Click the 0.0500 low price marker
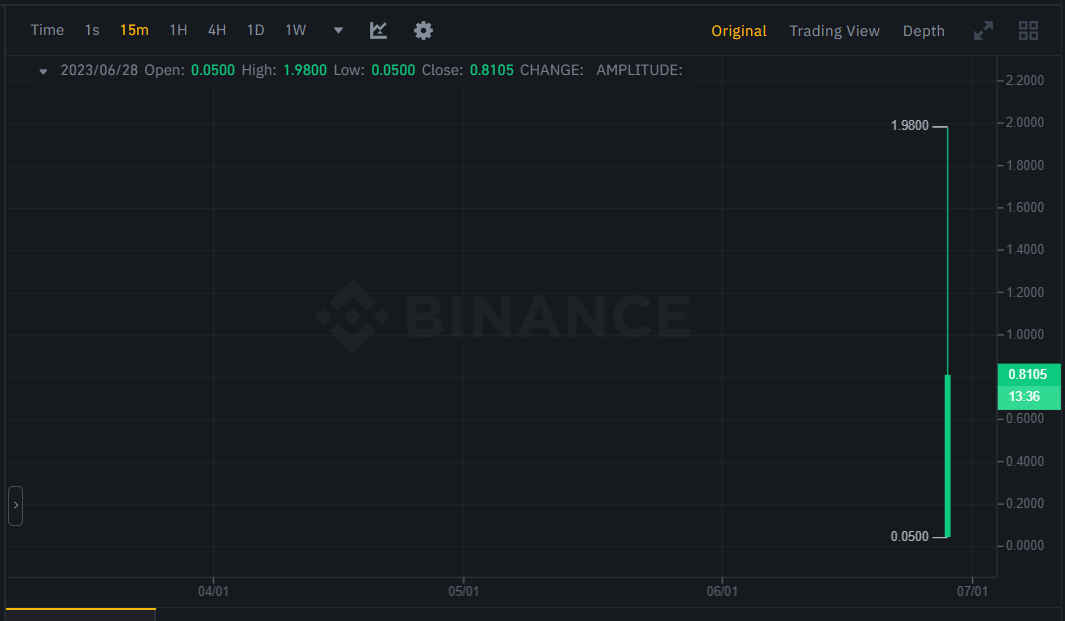 [909, 537]
